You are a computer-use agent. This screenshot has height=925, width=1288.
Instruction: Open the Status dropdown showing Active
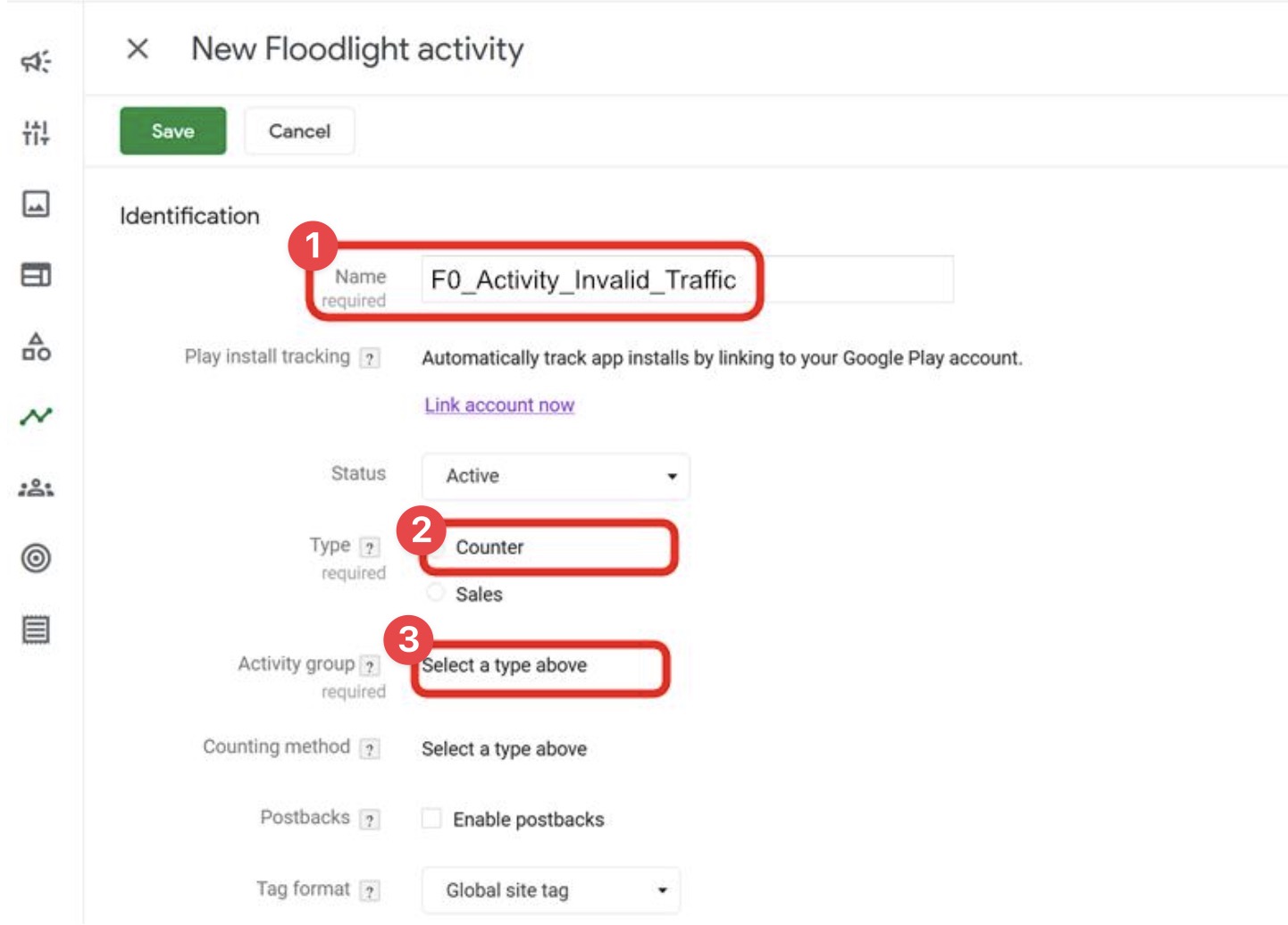click(554, 477)
